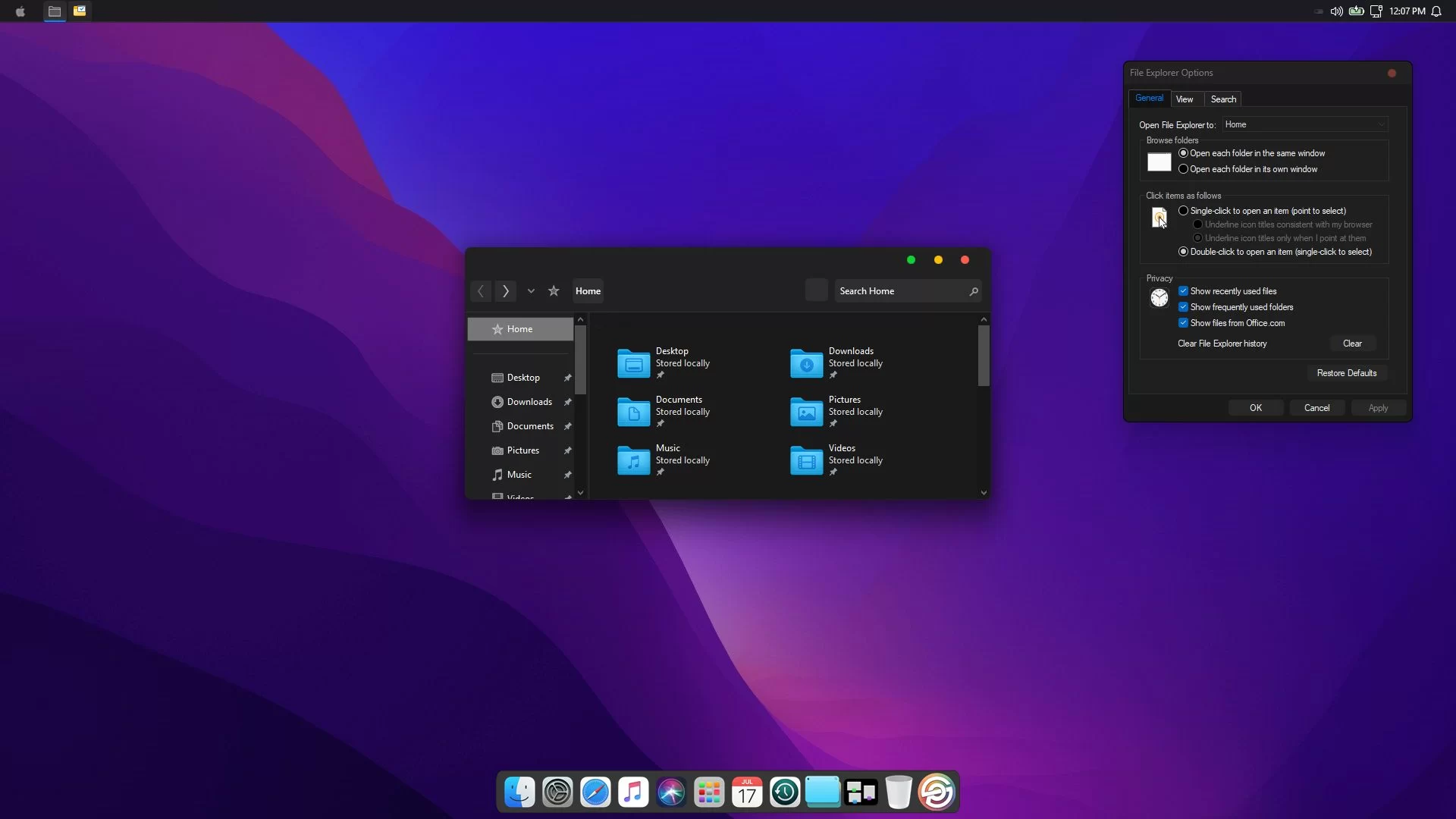Click the search magnifier icon
Screen dimensions: 1456x819
(x=974, y=291)
